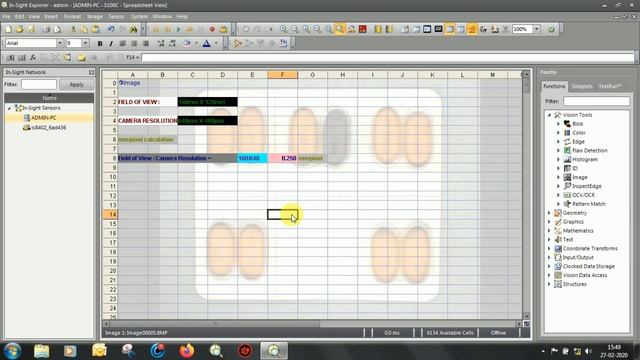640x360 pixels.
Task: Click the In-Sight Network filter field
Action: [39, 84]
